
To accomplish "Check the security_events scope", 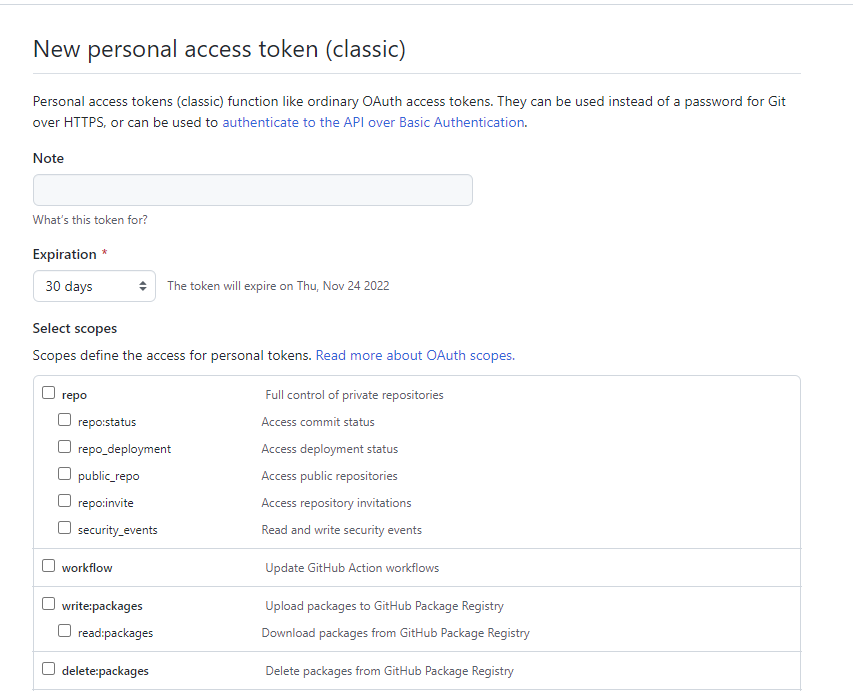I will (x=65, y=528).
